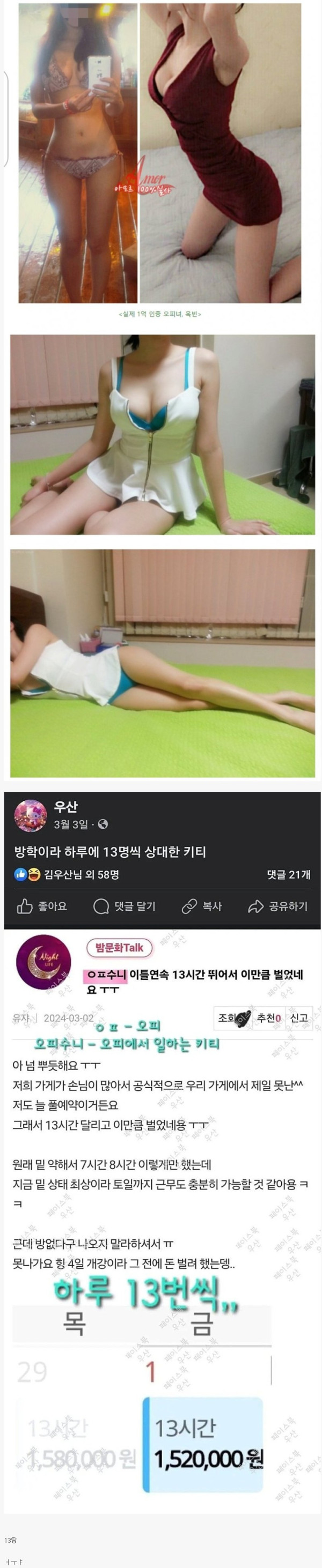Click the 추천 recommend button
The height and width of the screenshot is (1568, 322).
pyautogui.click(x=268, y=1017)
